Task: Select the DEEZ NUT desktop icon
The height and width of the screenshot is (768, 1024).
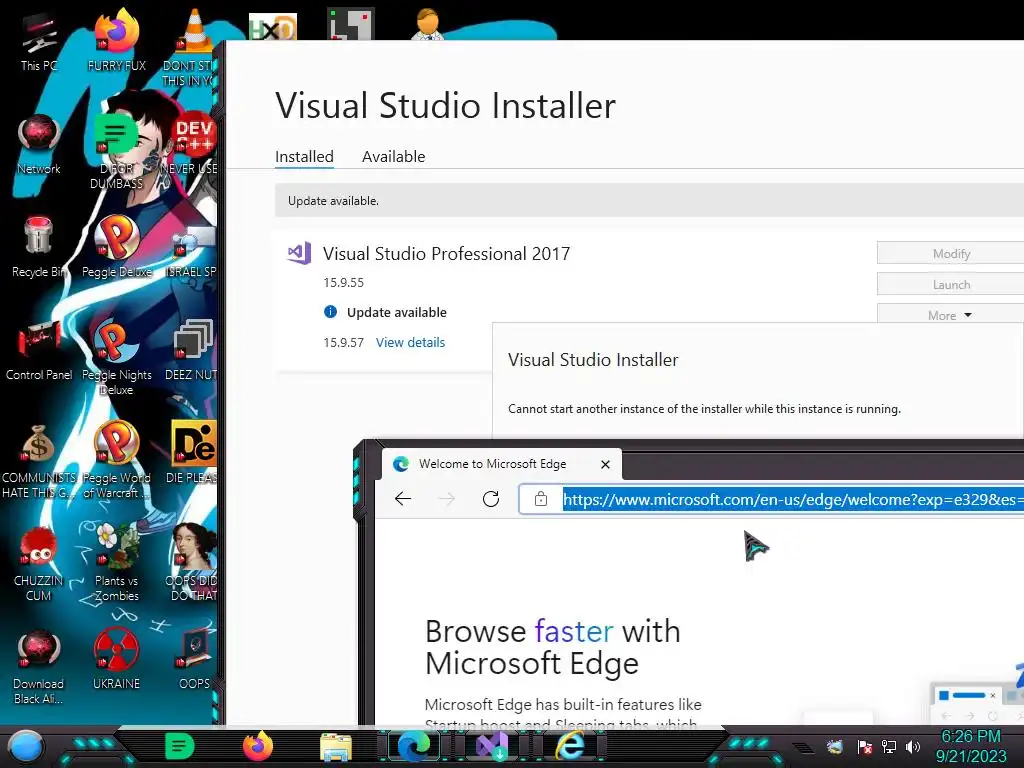Action: point(193,350)
